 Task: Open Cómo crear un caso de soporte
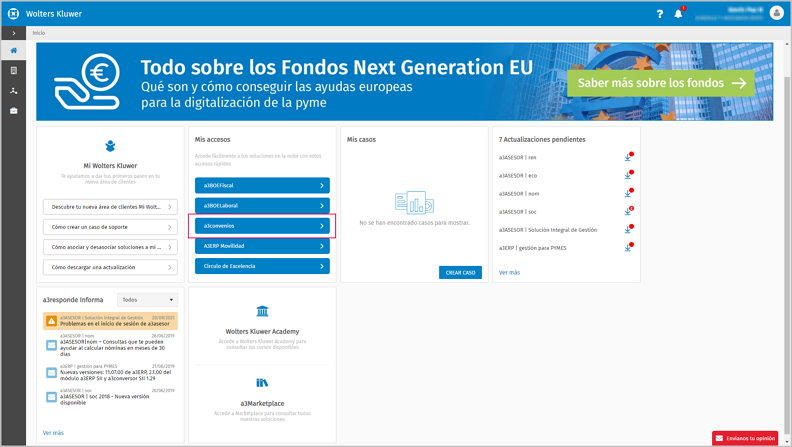point(110,227)
